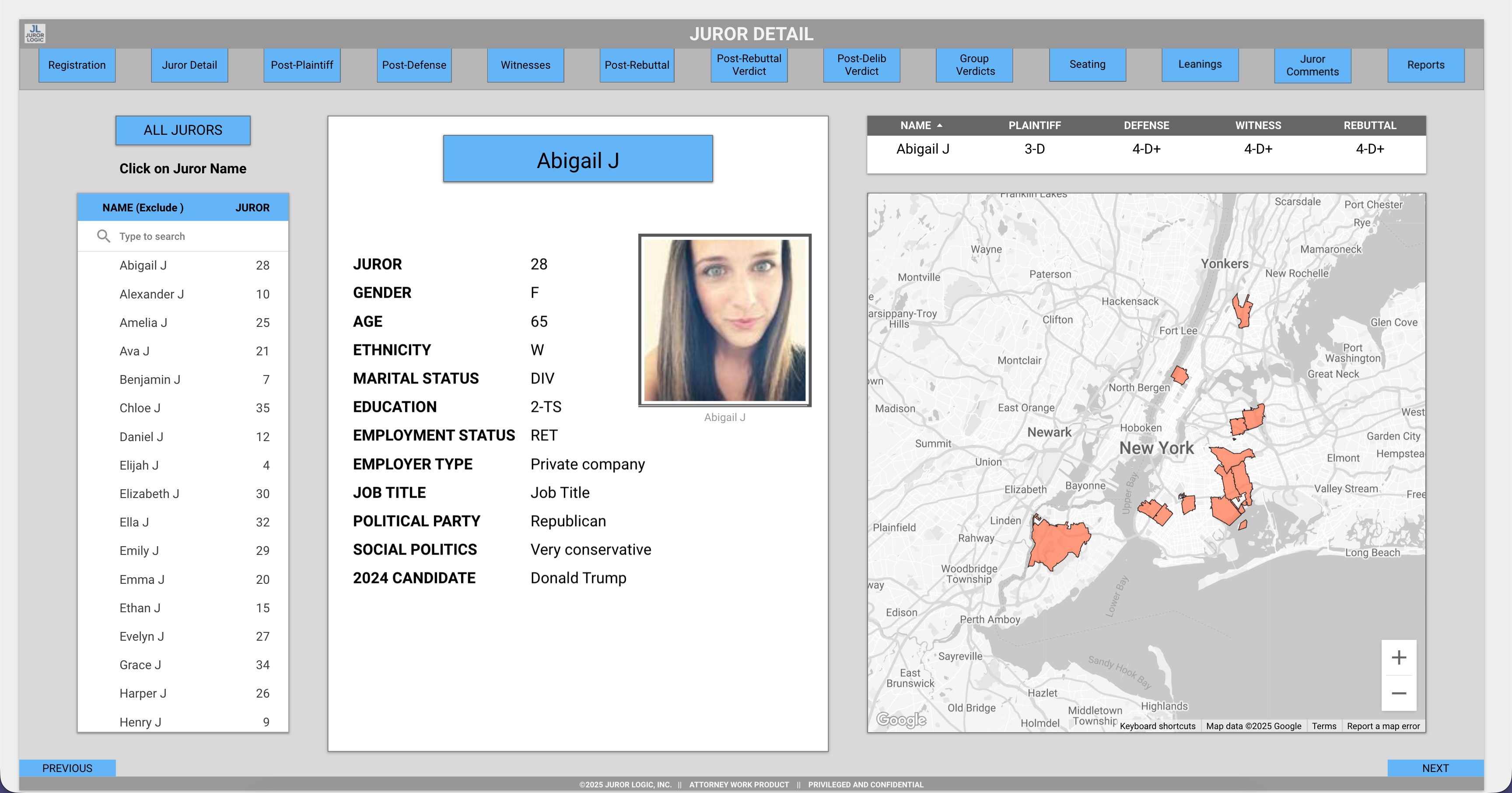Click the NEXT button

(x=1435, y=768)
